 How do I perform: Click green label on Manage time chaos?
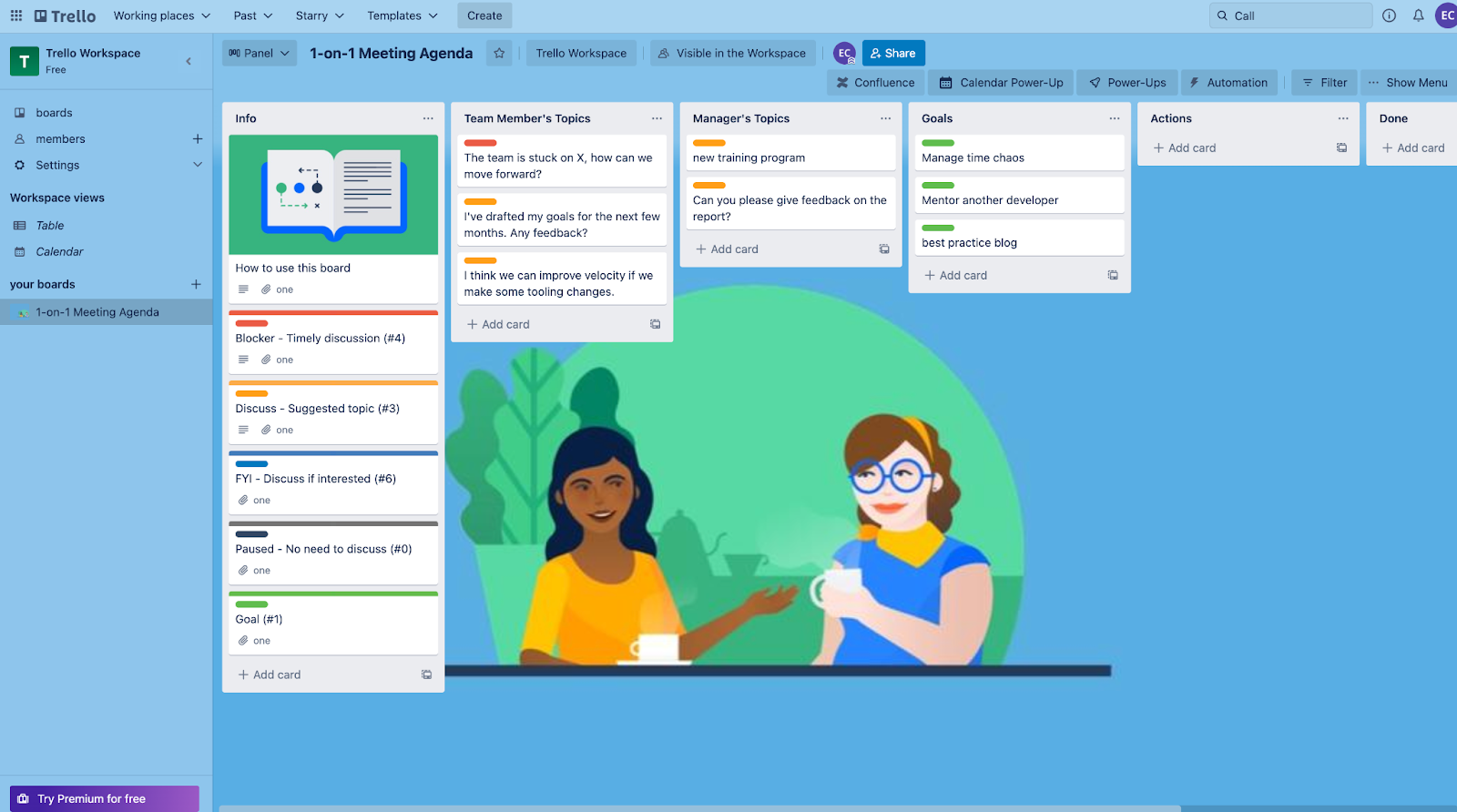pos(938,143)
